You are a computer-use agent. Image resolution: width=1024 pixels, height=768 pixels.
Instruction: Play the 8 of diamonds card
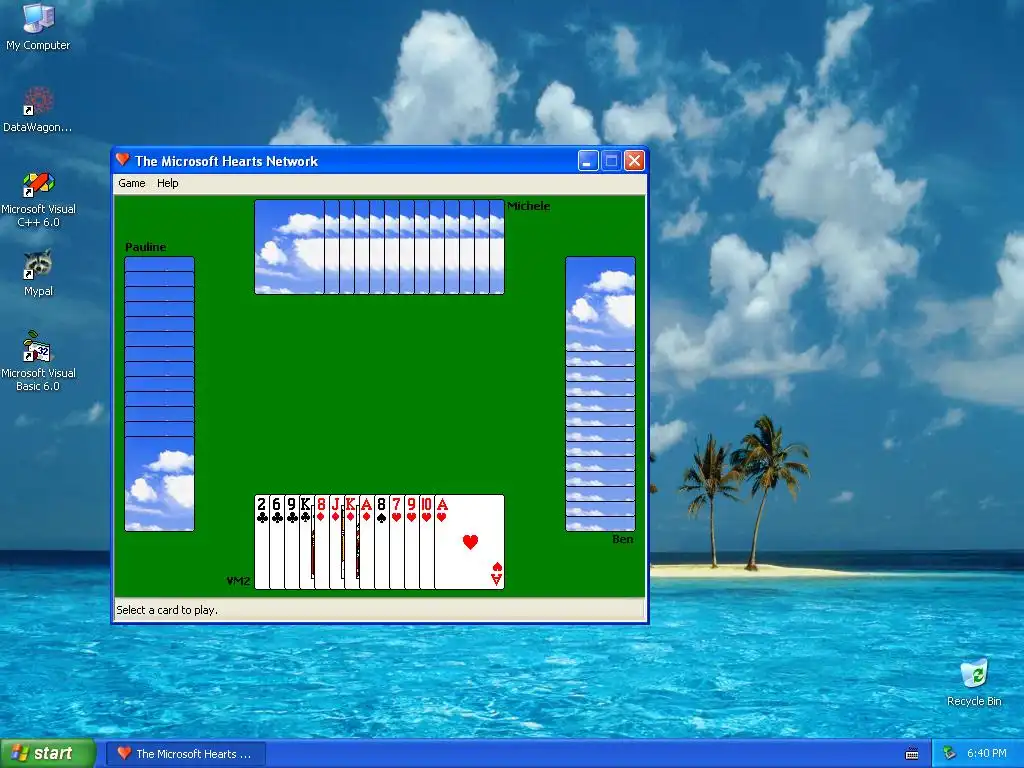click(x=322, y=542)
